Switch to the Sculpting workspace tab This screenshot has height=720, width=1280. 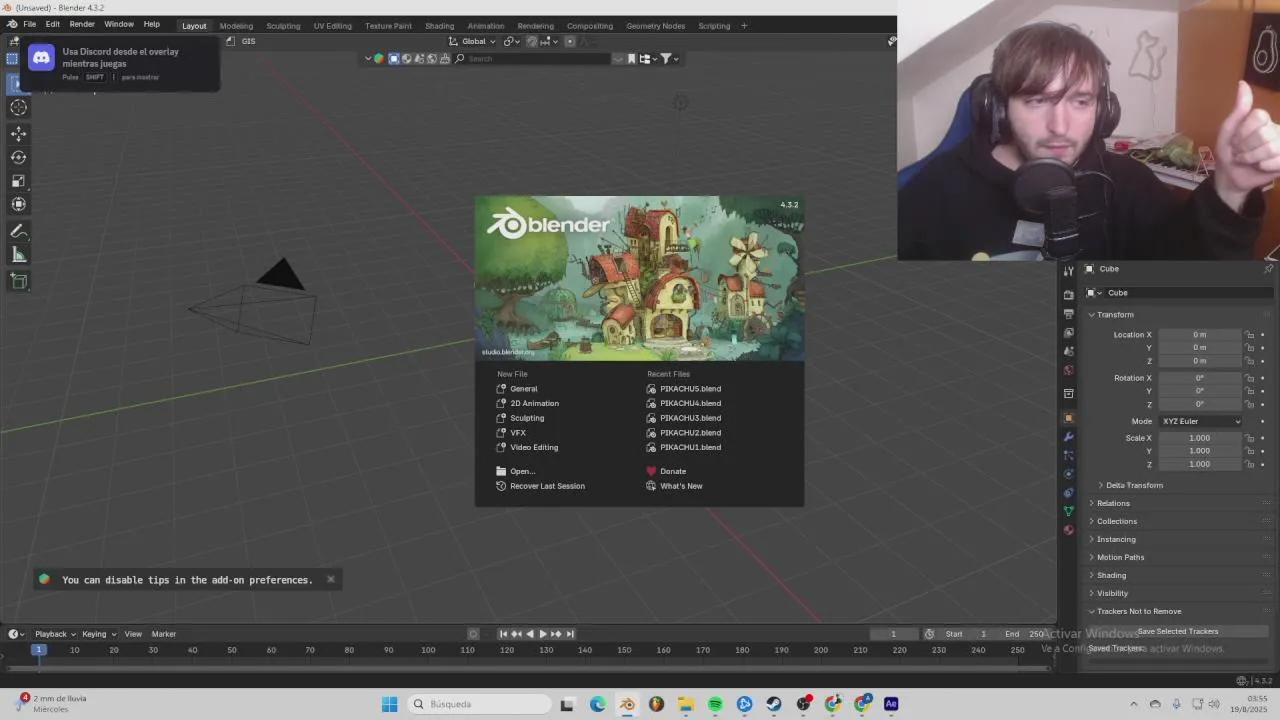283,25
